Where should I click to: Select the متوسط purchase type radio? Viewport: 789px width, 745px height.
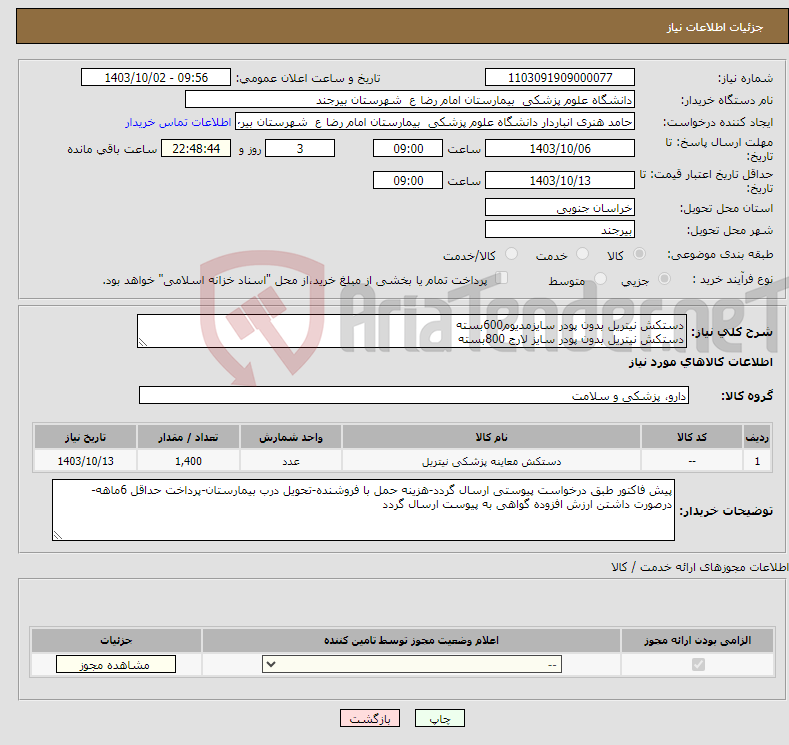600,279
